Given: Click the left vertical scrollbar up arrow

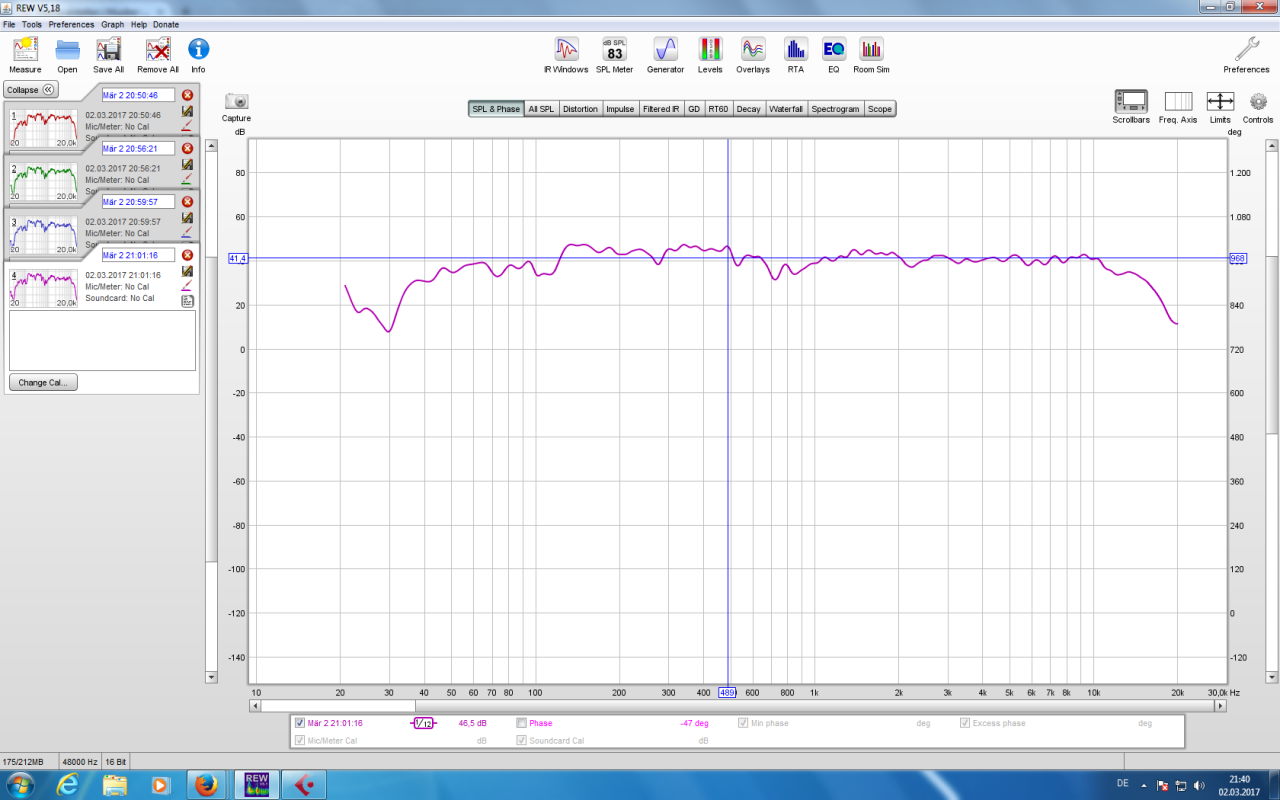Looking at the screenshot, I should click(211, 146).
